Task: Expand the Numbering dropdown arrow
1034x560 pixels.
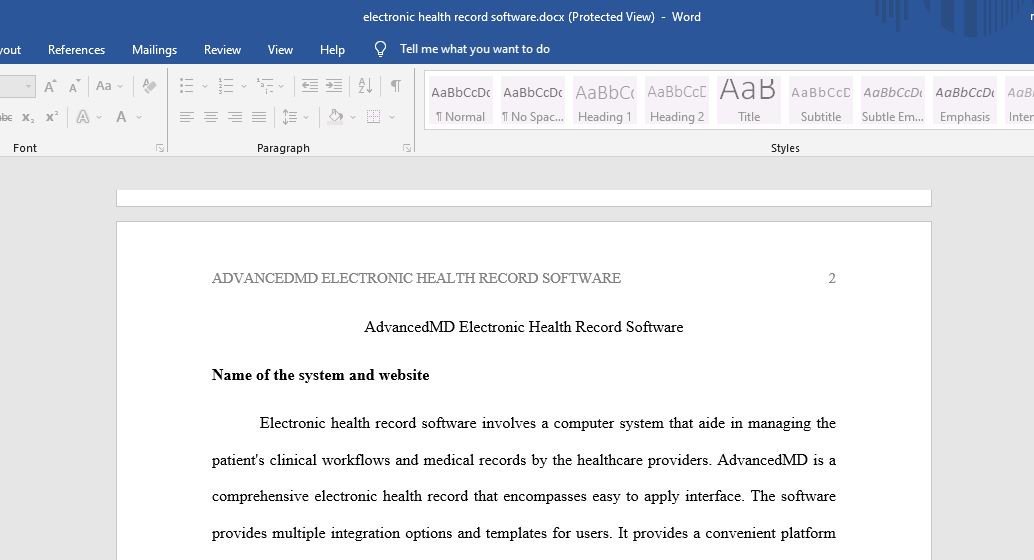Action: coord(243,86)
